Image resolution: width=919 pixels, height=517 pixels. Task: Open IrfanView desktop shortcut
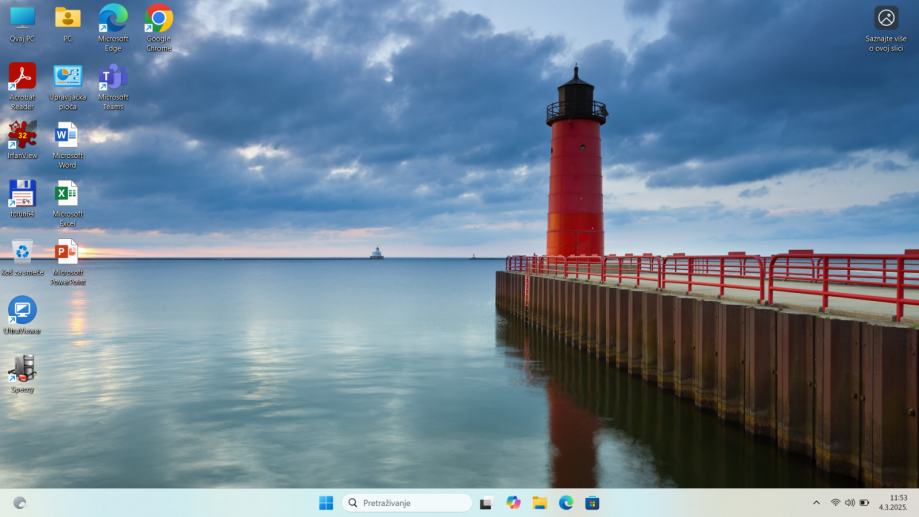tap(22, 140)
